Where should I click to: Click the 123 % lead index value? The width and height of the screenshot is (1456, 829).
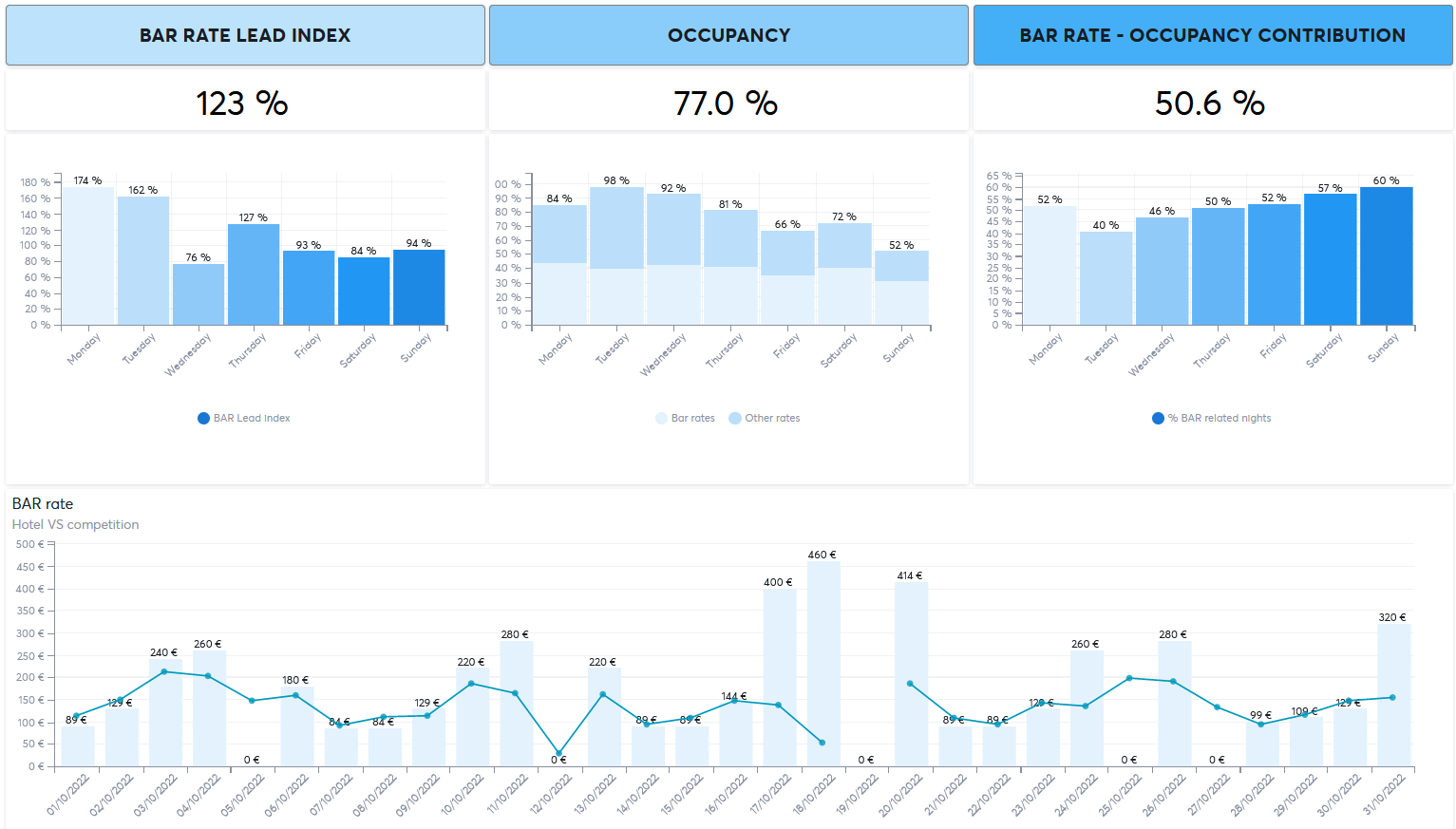(242, 103)
